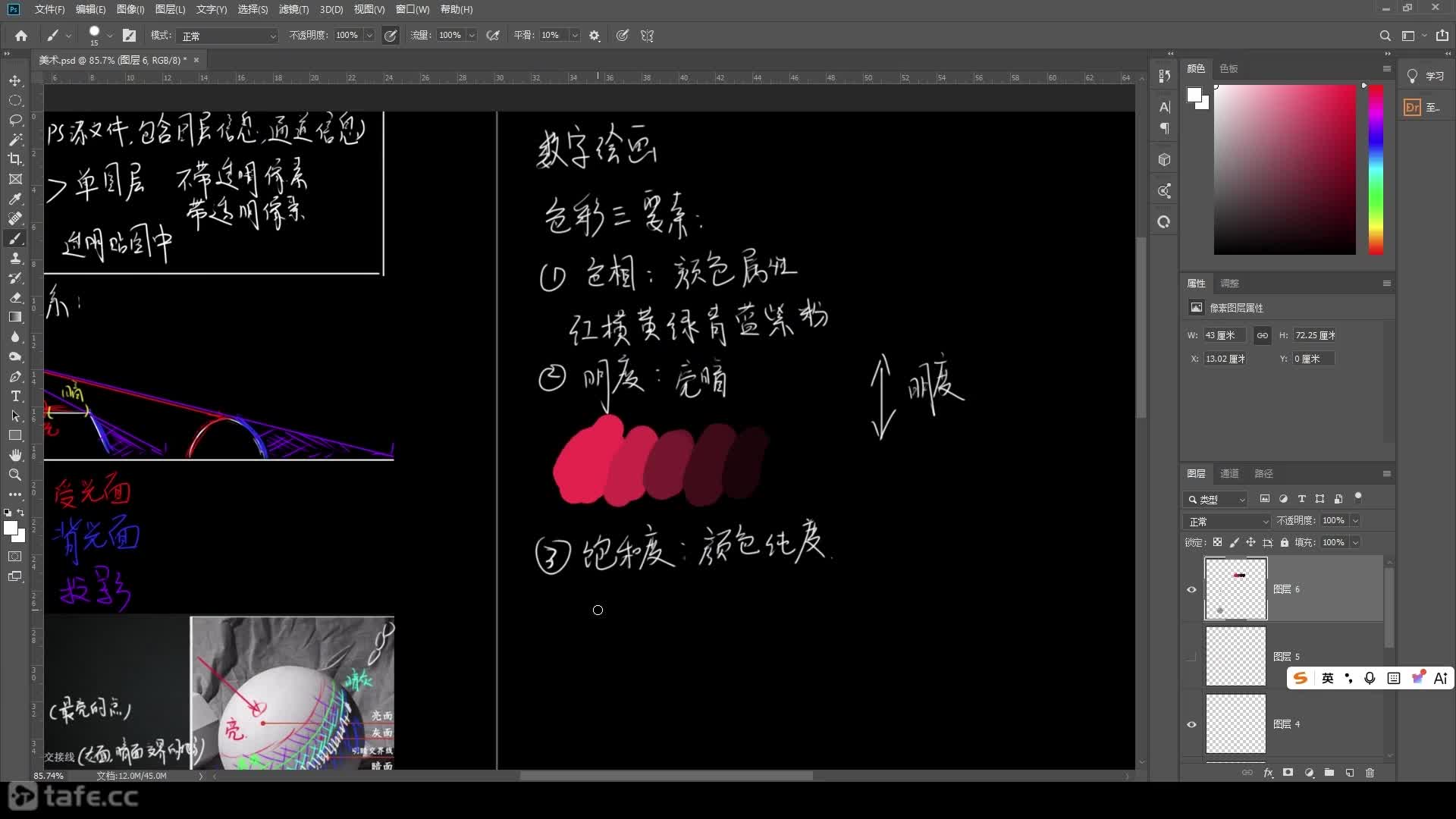
Task: Select the Lasso tool
Action: point(15,120)
